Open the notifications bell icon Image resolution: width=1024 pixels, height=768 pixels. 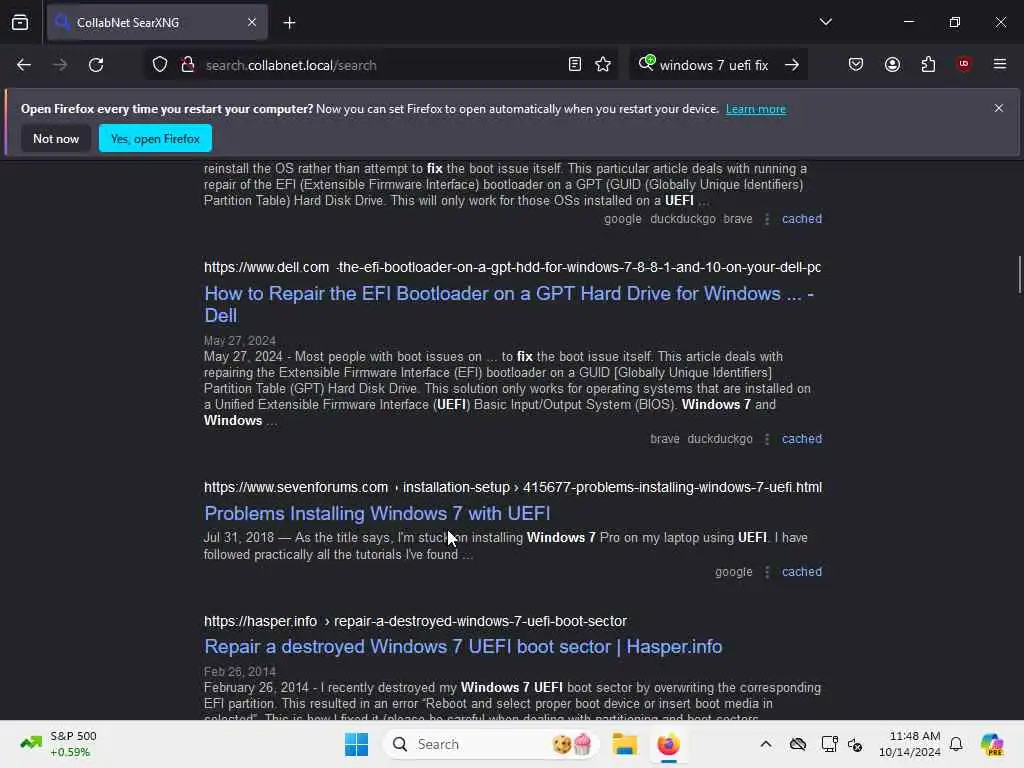click(x=956, y=744)
